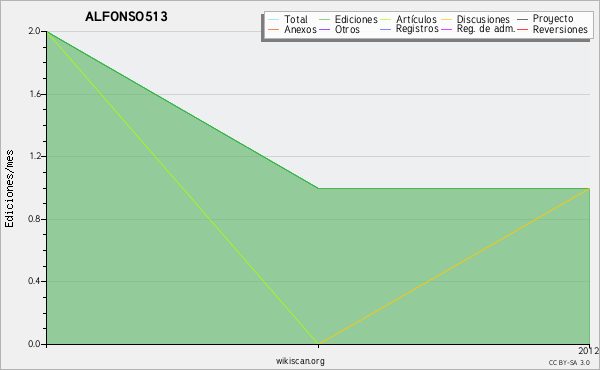Image resolution: width=600 pixels, height=370 pixels.
Task: Click the 0.8 y-axis value
Action: (34, 219)
